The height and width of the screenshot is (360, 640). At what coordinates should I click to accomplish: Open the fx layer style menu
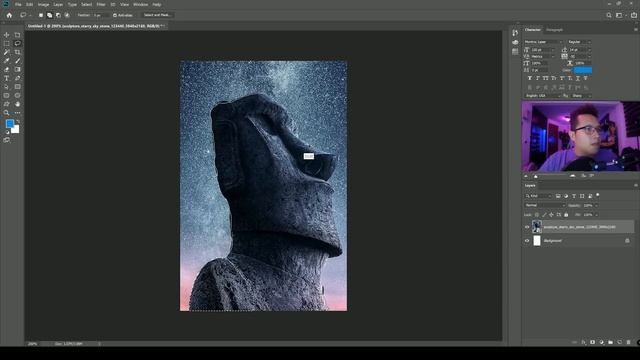(x=583, y=342)
